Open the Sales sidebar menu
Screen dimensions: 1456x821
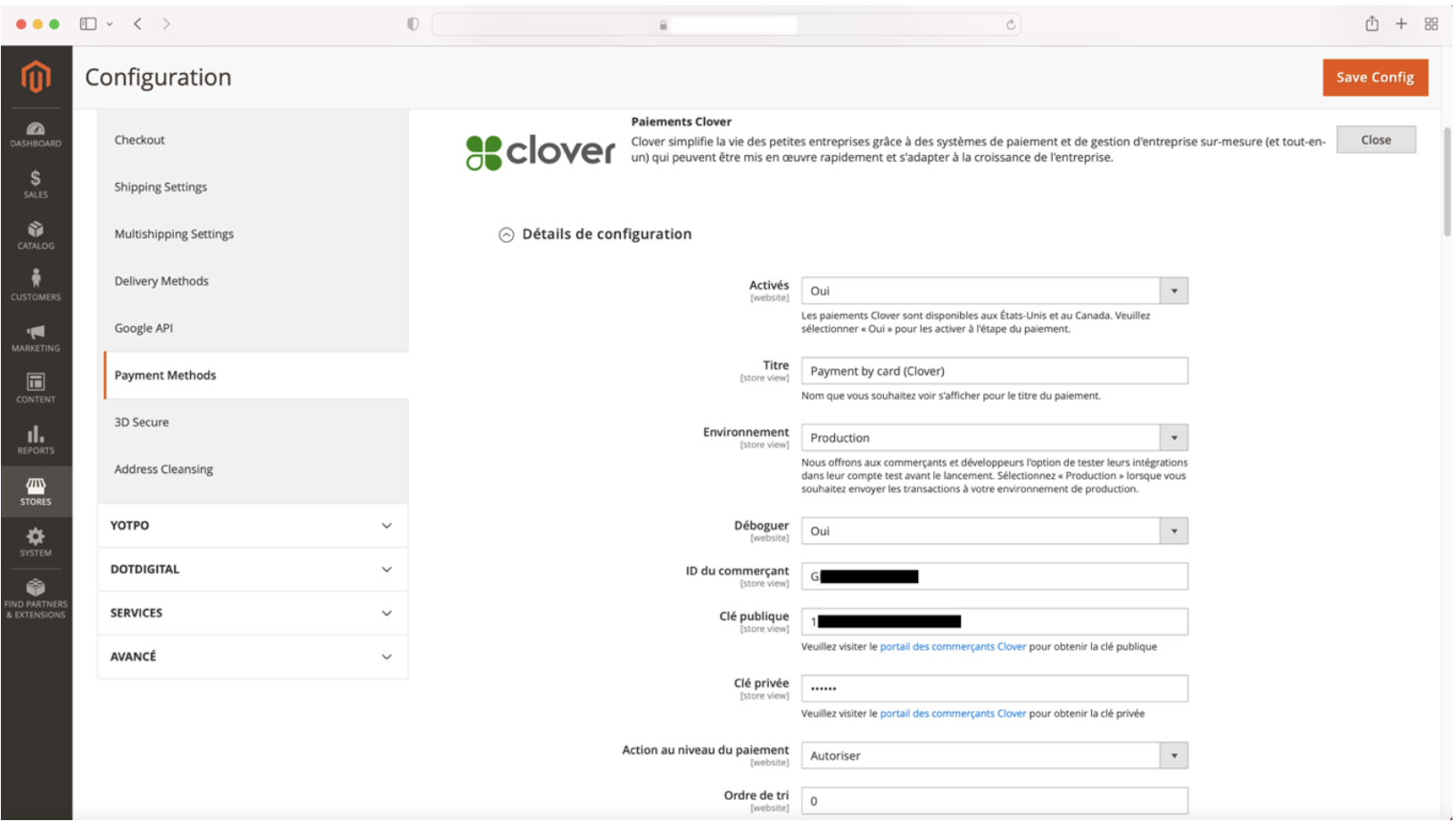coord(36,184)
